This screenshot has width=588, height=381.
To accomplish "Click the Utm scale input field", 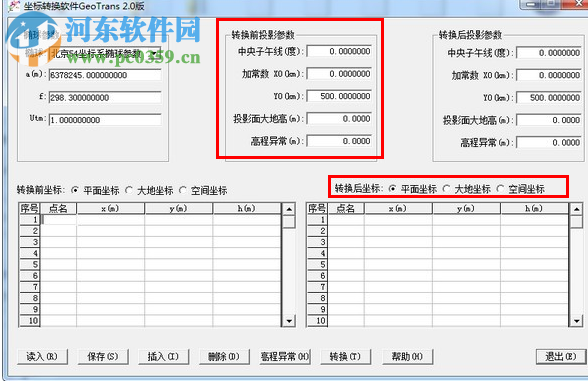I will pos(105,120).
